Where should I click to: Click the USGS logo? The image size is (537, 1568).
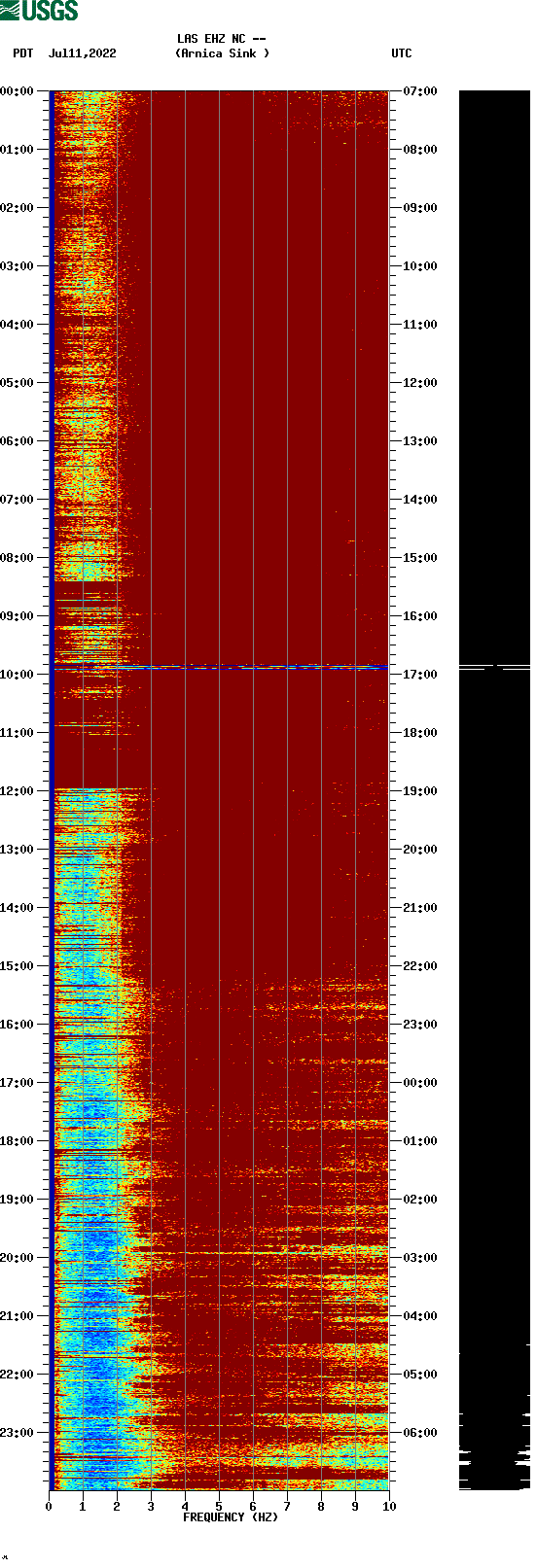point(39,11)
